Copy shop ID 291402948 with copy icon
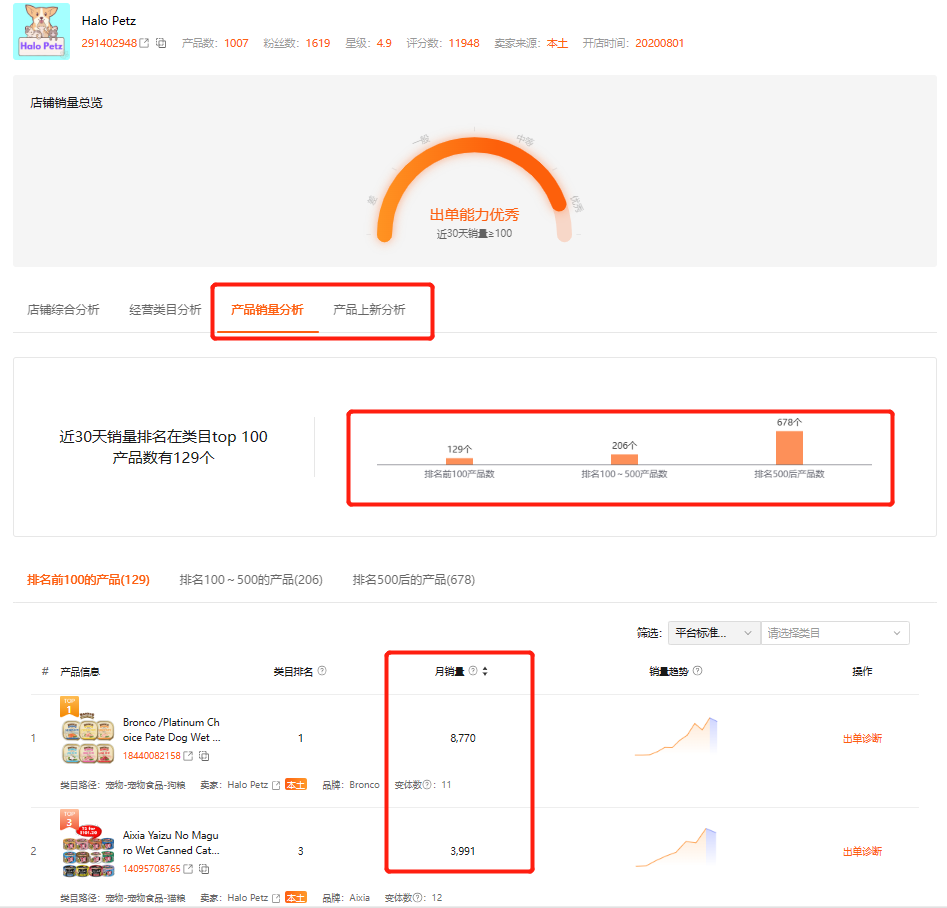This screenshot has width=947, height=908. (161, 43)
